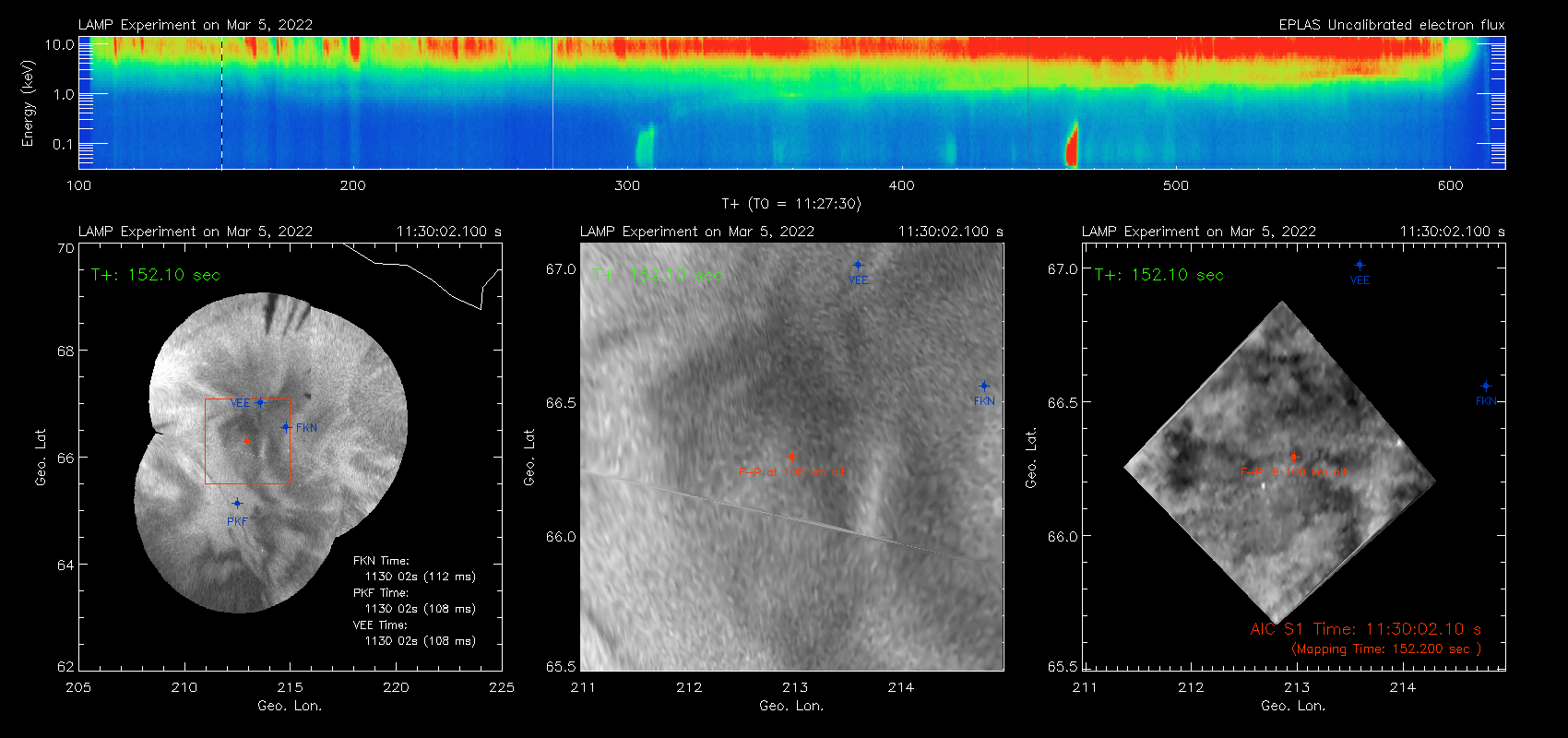This screenshot has height=738, width=1568.
Task: Click the middle panel timestamp '11:30:02.100 s'
Action: [951, 232]
